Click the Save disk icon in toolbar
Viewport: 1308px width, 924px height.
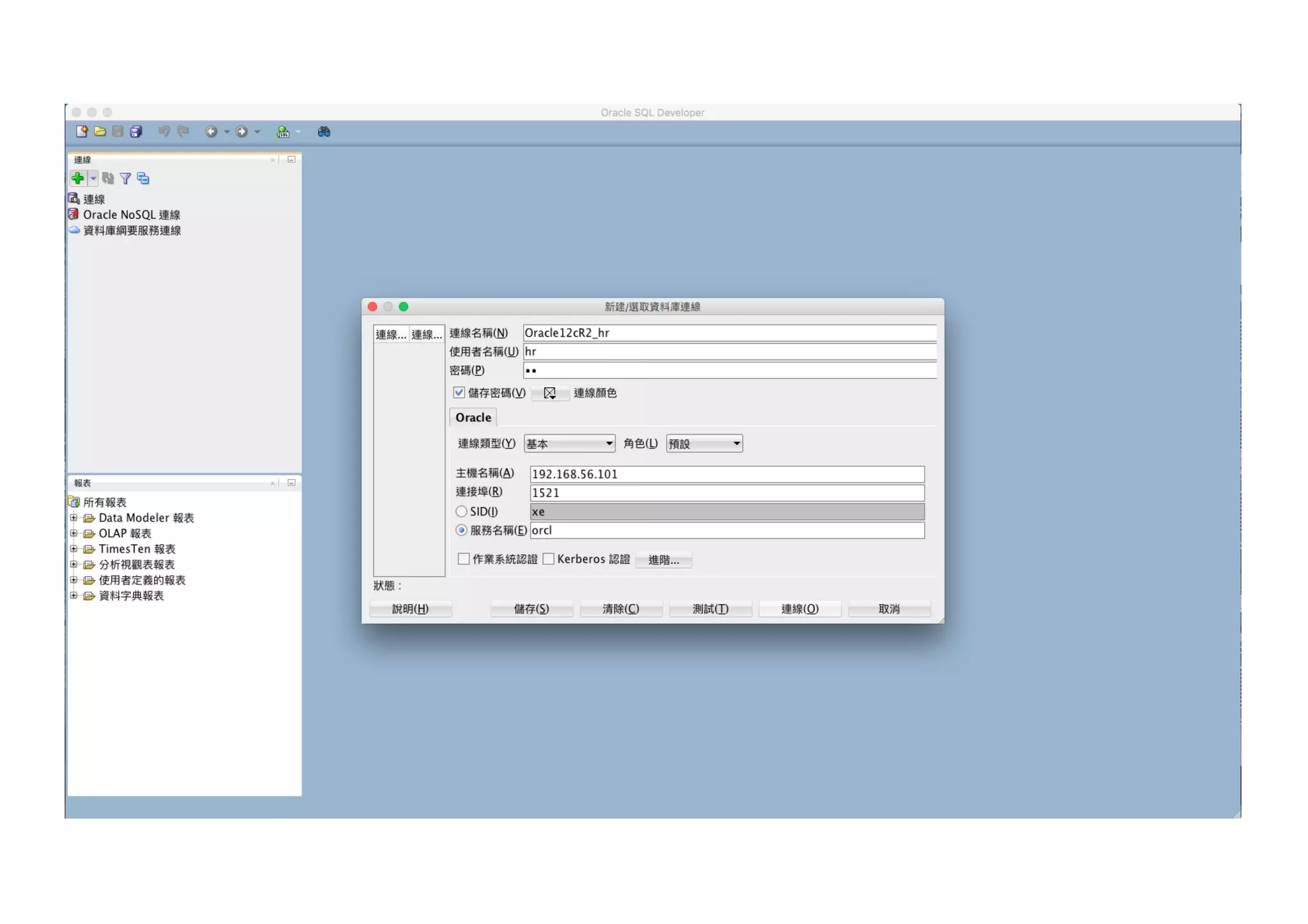pyautogui.click(x=118, y=132)
